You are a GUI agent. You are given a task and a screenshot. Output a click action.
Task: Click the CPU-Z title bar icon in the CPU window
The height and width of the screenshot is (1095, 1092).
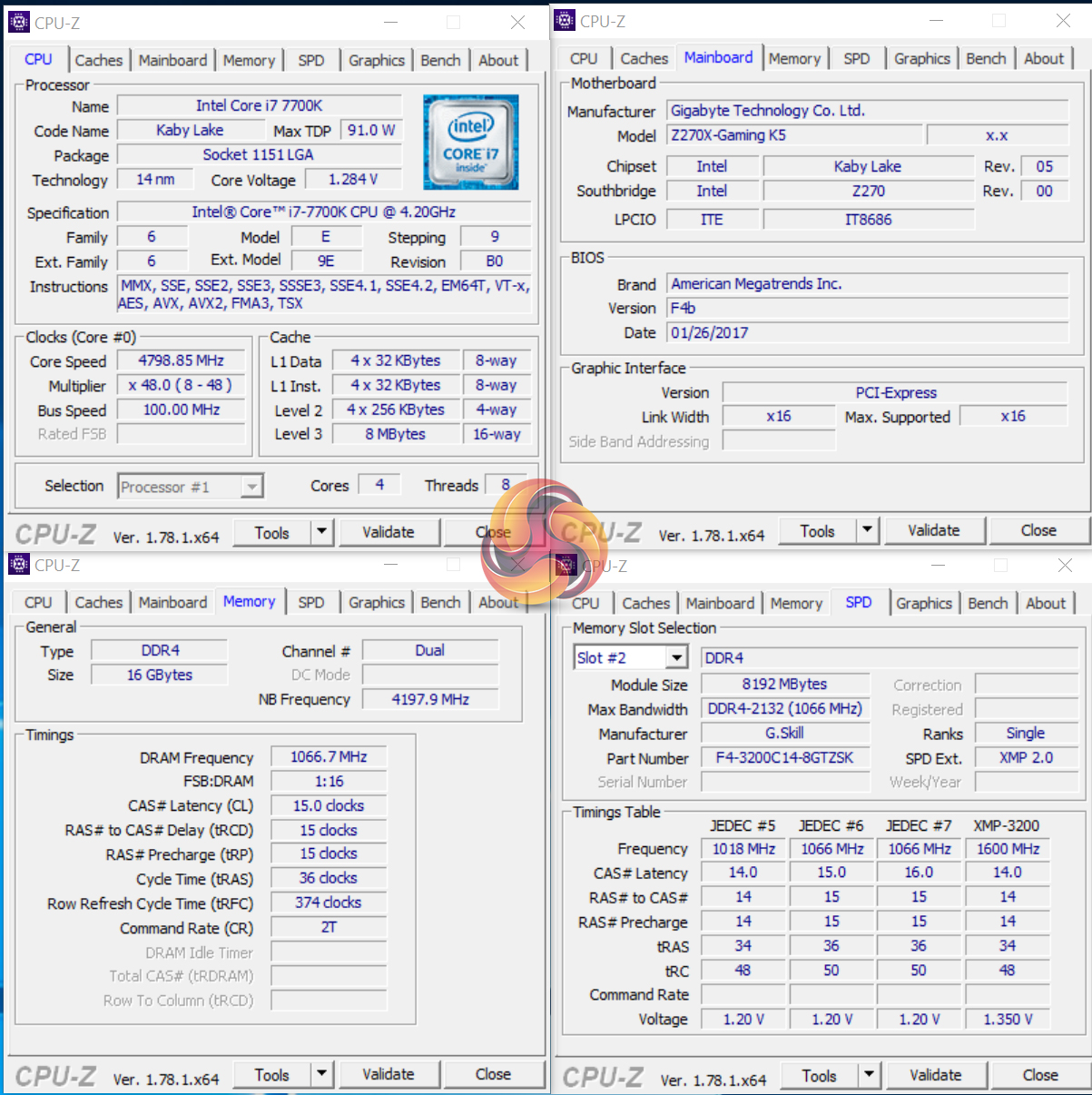pyautogui.click(x=19, y=22)
